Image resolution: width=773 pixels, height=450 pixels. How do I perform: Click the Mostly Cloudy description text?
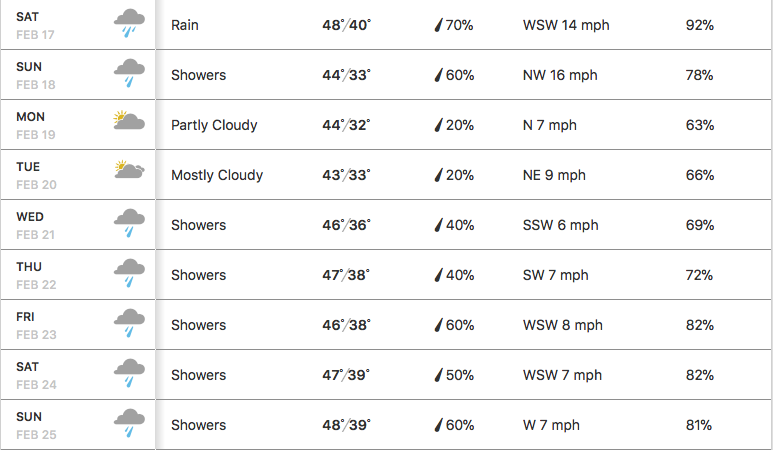pyautogui.click(x=217, y=175)
